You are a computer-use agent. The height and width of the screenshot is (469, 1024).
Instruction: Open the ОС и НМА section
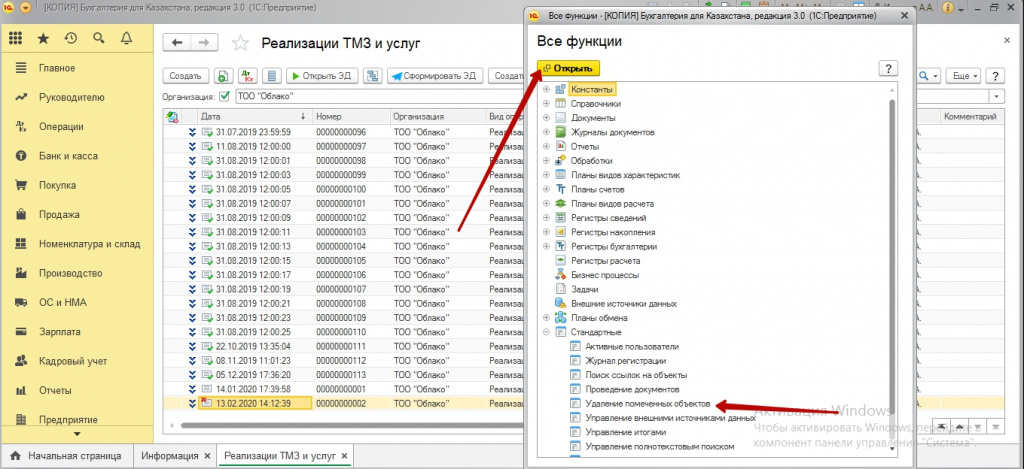[x=77, y=302]
